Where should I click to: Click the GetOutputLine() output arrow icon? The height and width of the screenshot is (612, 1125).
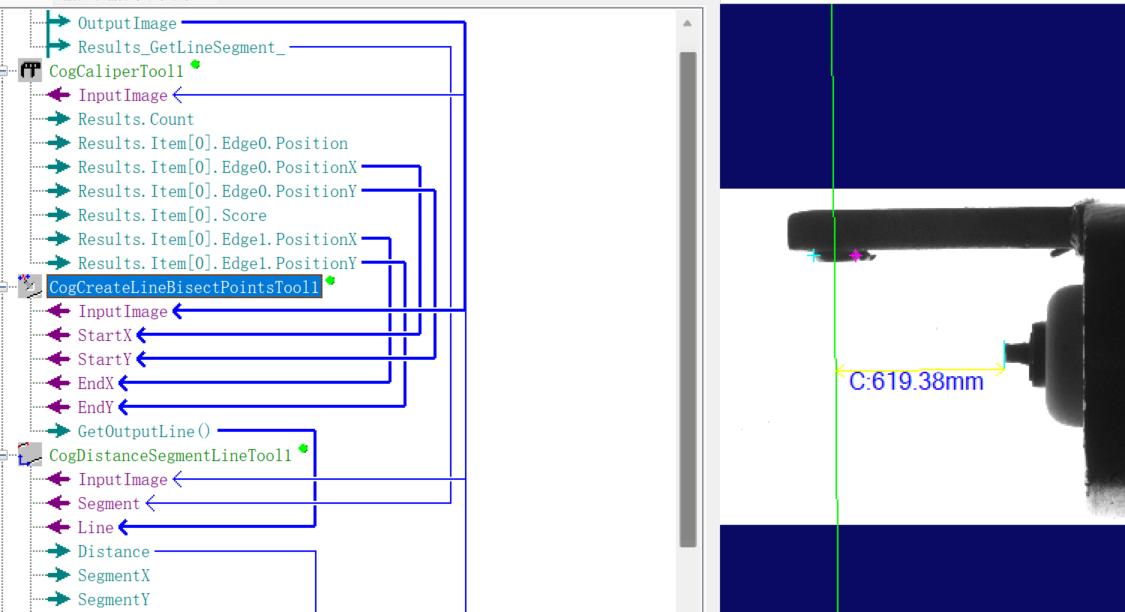(x=58, y=430)
